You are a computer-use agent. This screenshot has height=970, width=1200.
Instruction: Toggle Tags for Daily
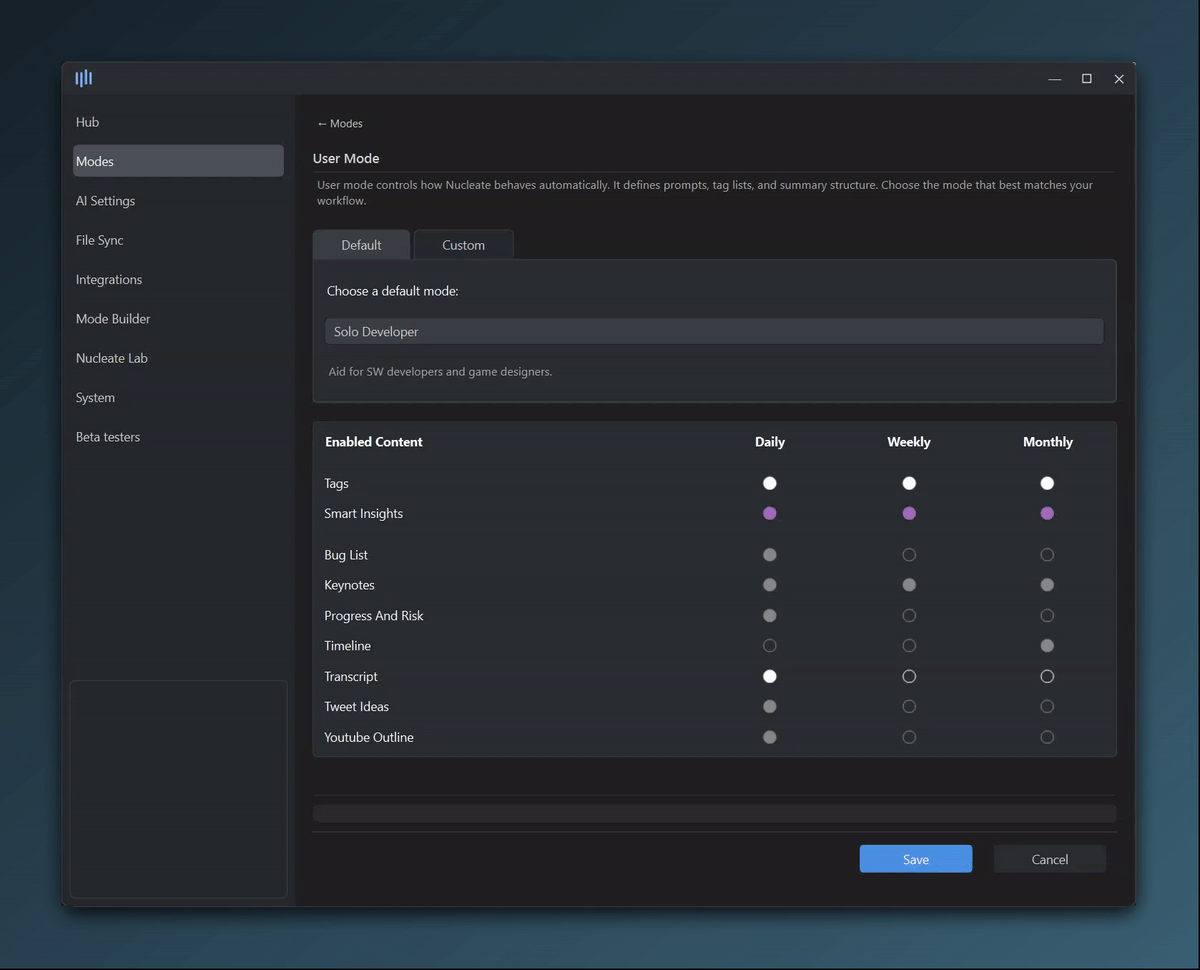[770, 483]
